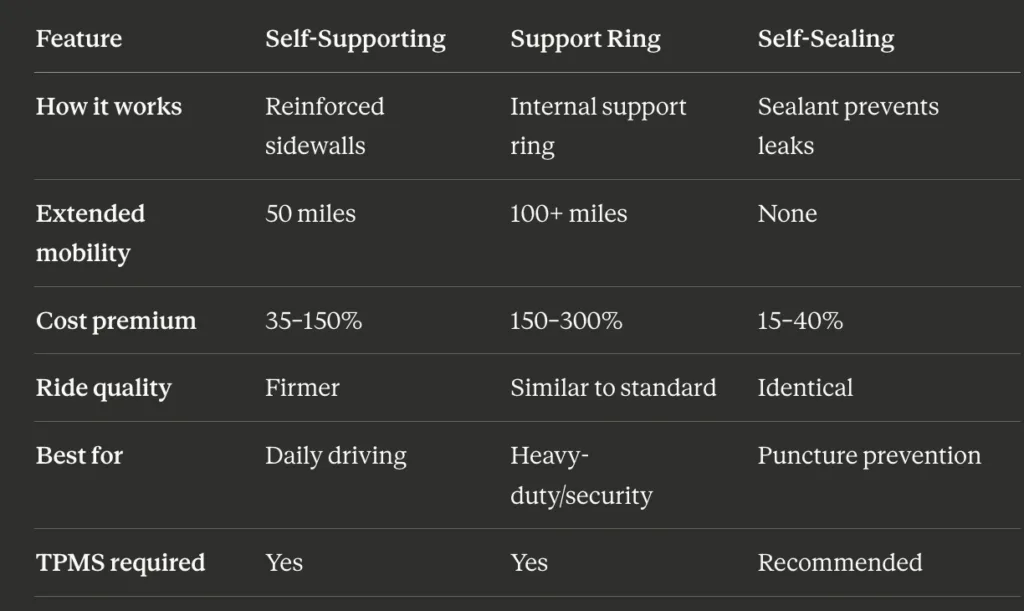Image resolution: width=1024 pixels, height=611 pixels.
Task: Click the '150–300%' cost cell
Action: coord(566,321)
